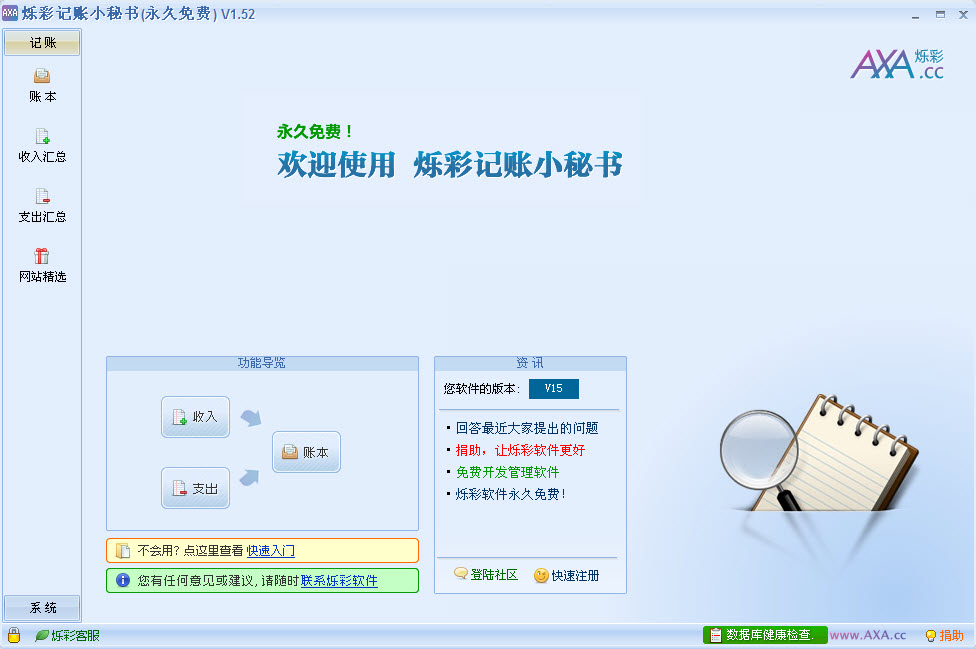Open 烁彩软件永久免费! news item
The image size is (976, 649).
tap(510, 494)
